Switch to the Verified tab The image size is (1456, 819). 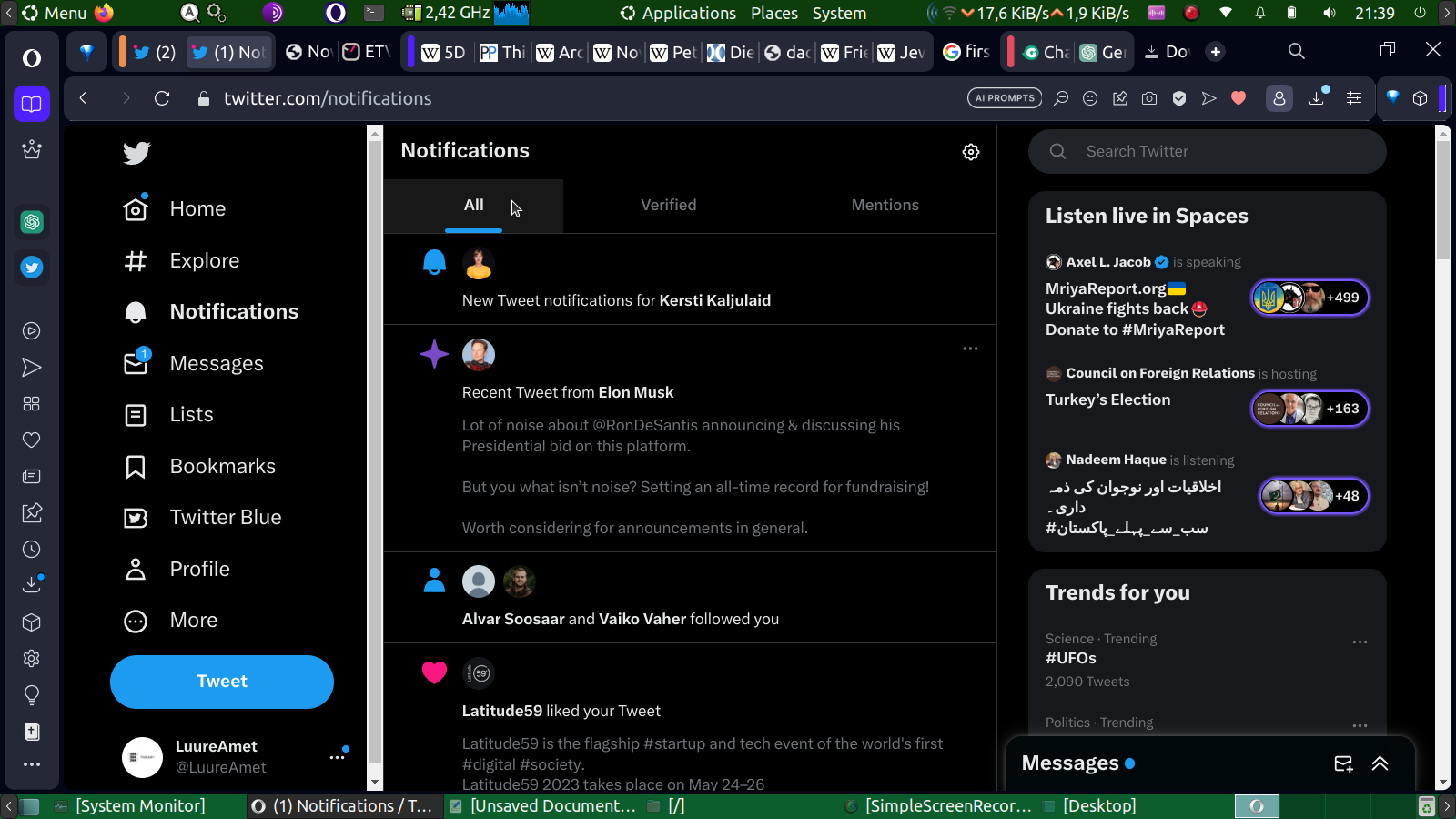coord(668,206)
